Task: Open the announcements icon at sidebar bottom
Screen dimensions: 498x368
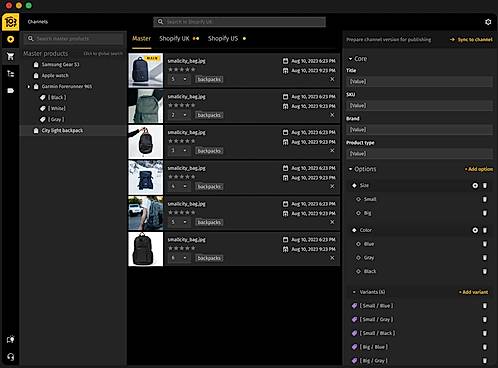Action: coord(11,339)
